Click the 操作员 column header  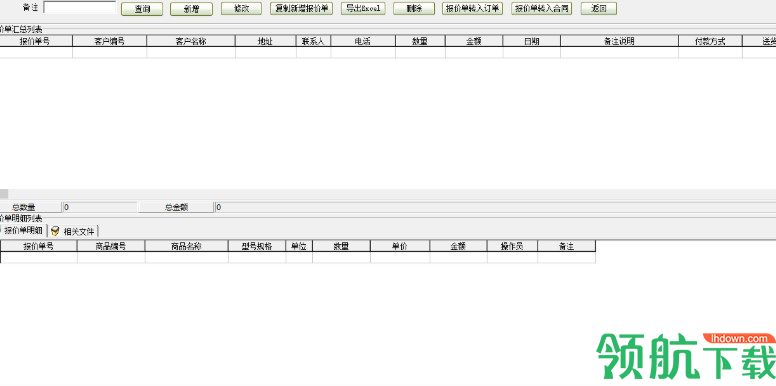(x=512, y=246)
